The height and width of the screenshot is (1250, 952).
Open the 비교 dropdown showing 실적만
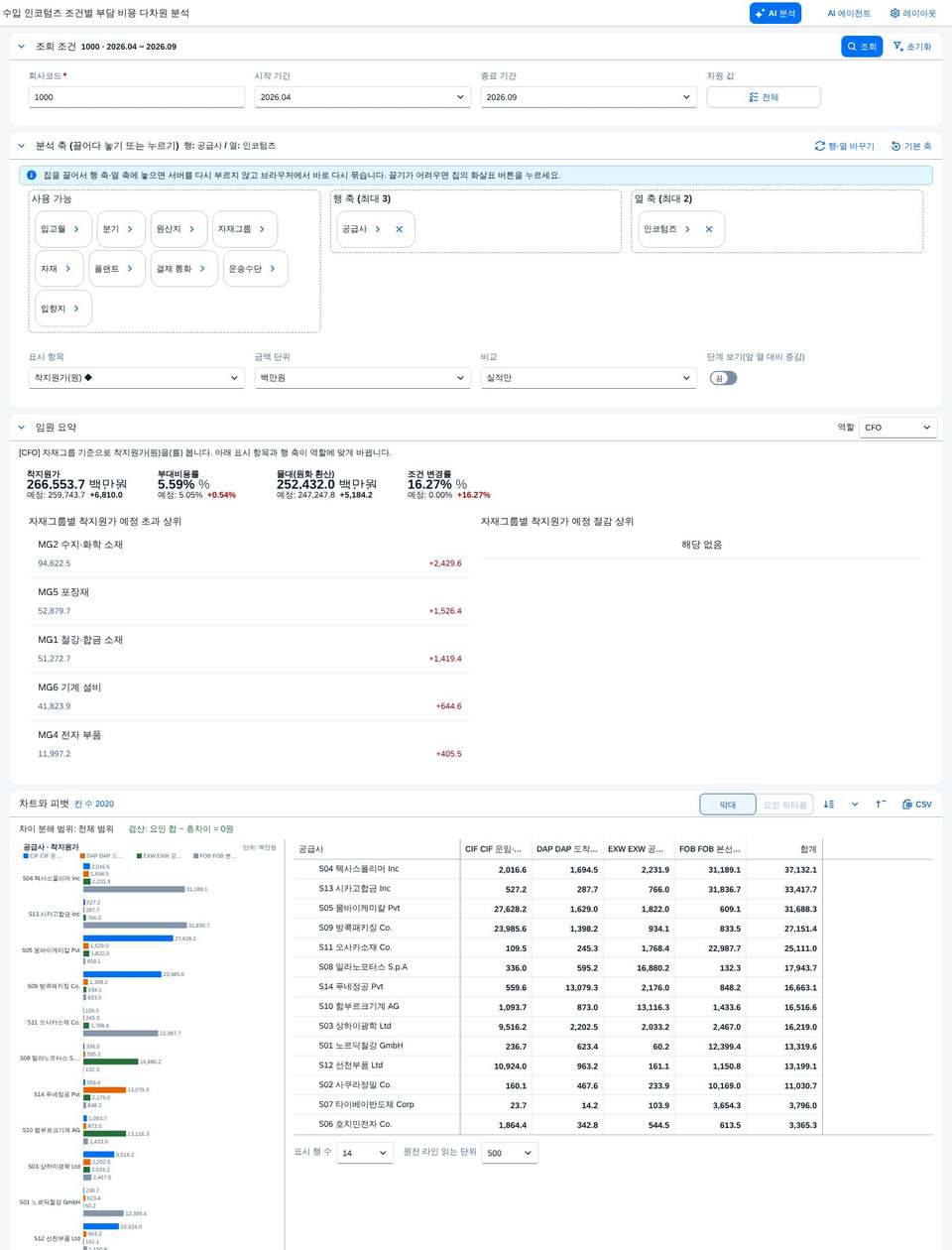[x=588, y=378]
